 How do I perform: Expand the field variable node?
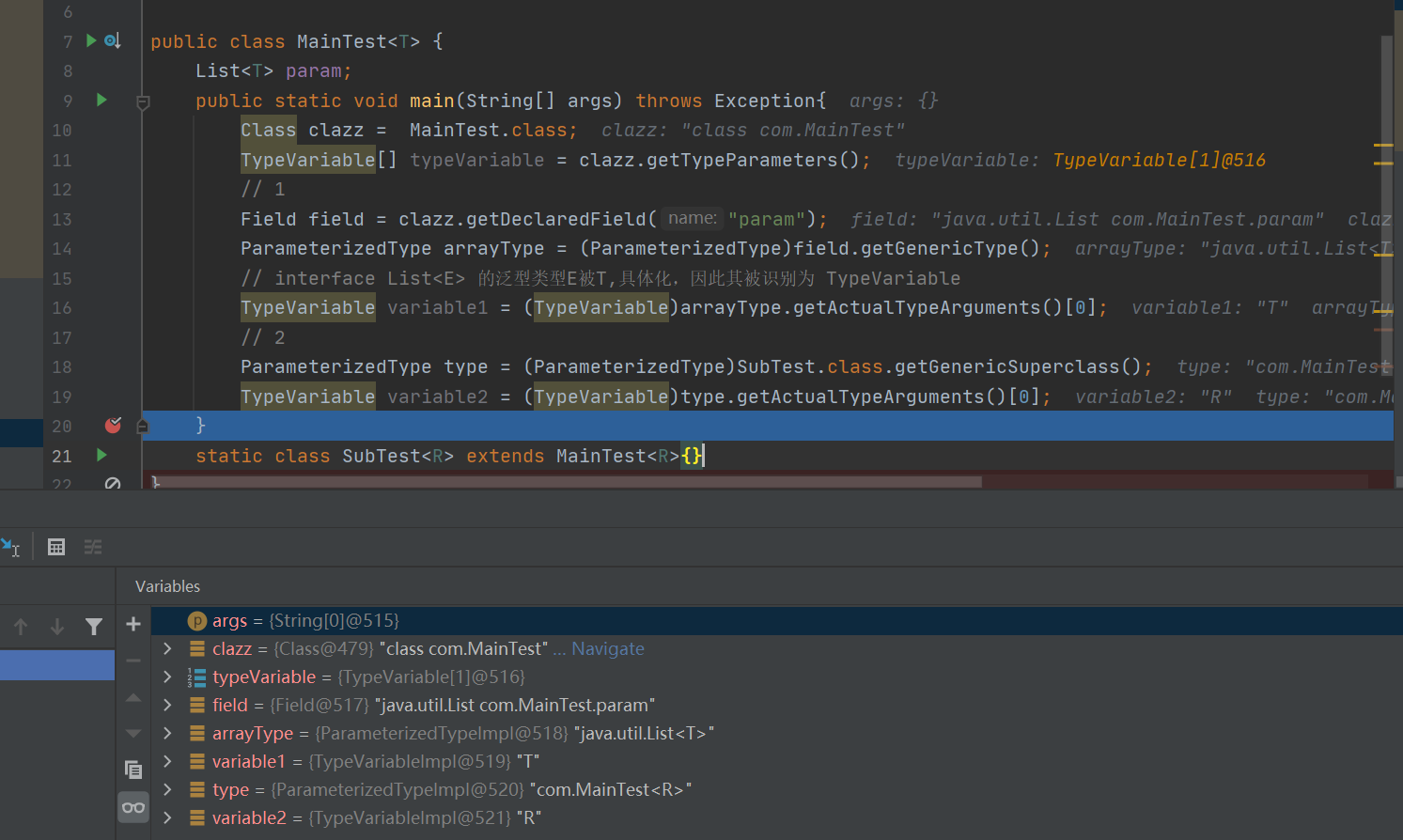coord(167,705)
